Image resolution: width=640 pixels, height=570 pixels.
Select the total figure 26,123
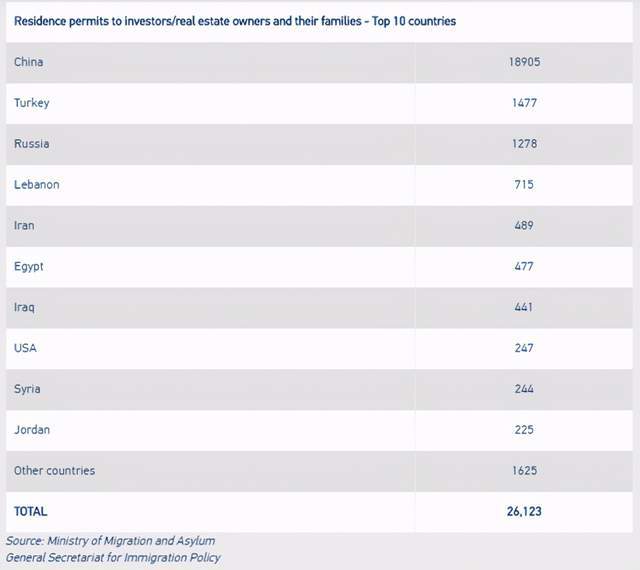(x=524, y=512)
